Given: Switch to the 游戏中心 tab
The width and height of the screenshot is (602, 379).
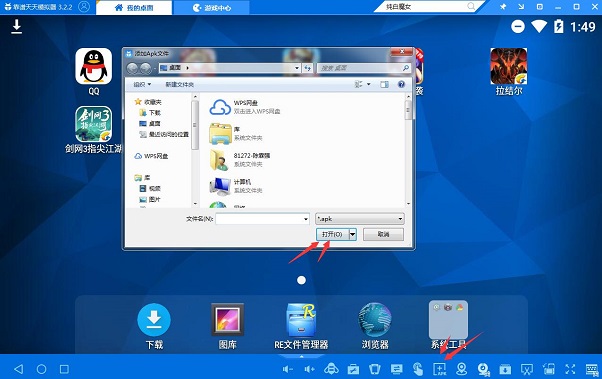Looking at the screenshot, I should coord(212,8).
